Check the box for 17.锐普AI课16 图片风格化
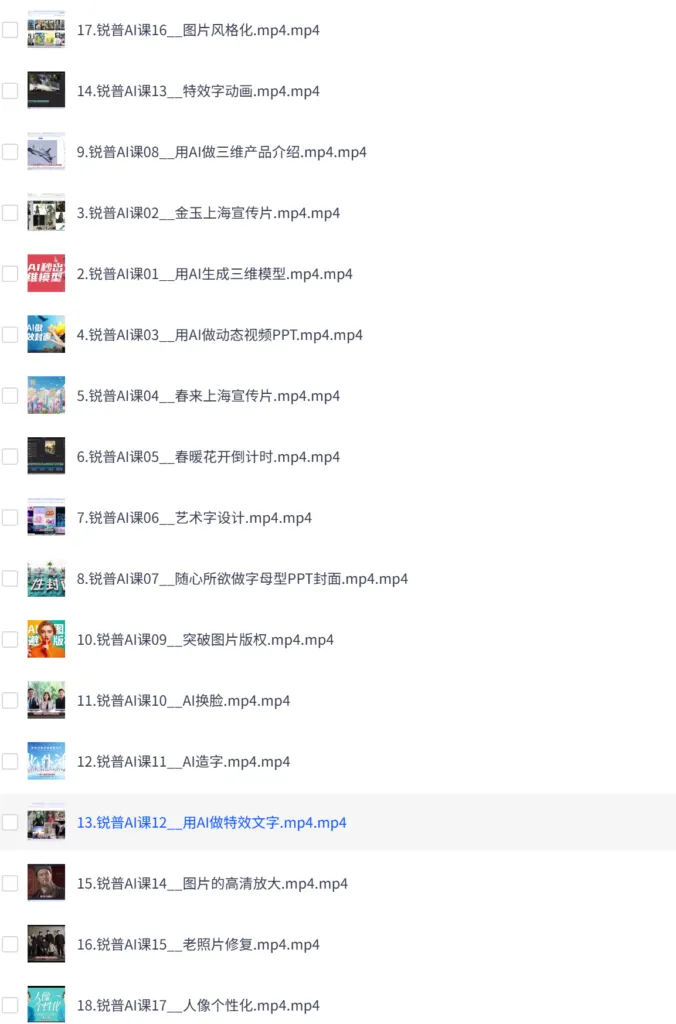The height and width of the screenshot is (1024, 676). click(x=10, y=30)
